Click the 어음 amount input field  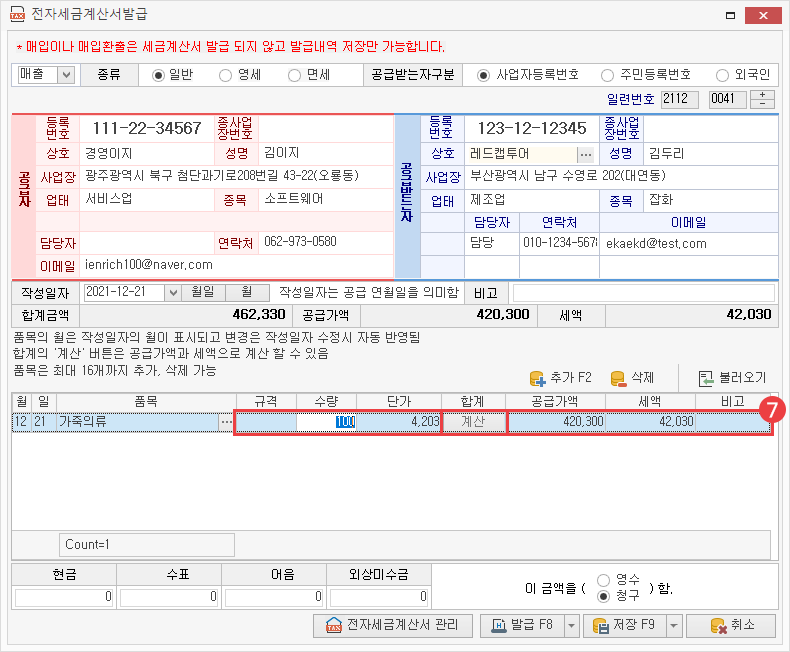(x=274, y=597)
